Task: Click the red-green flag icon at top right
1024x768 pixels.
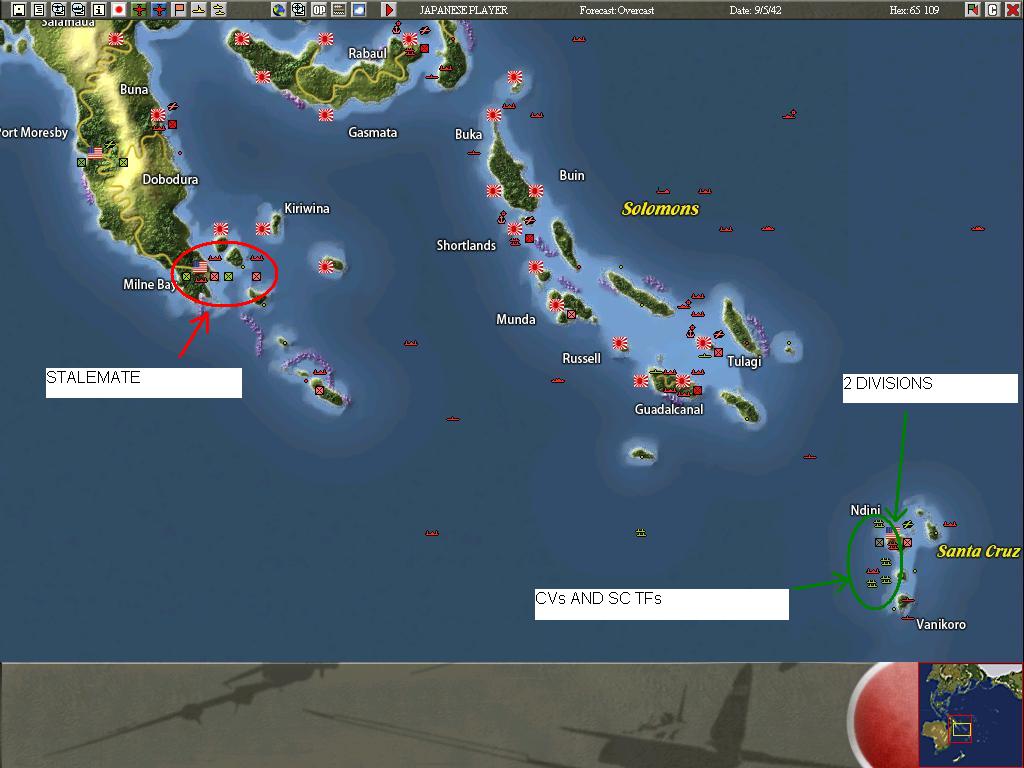Action: click(x=973, y=10)
